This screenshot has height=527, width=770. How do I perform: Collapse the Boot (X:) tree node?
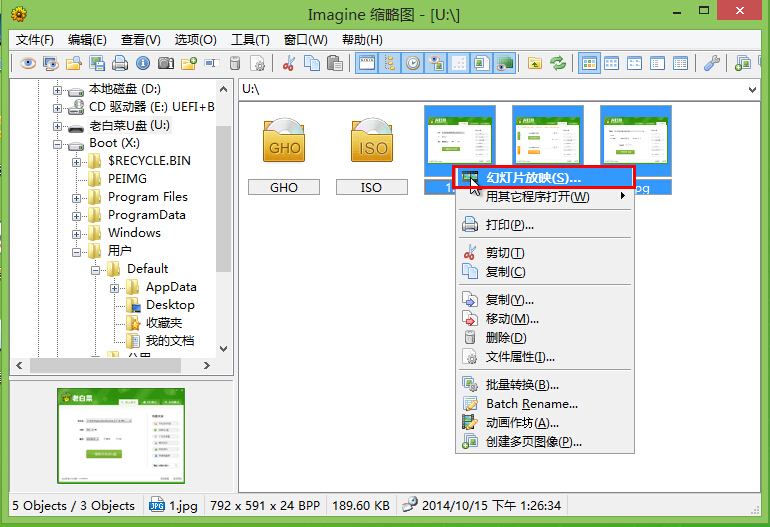coord(57,144)
